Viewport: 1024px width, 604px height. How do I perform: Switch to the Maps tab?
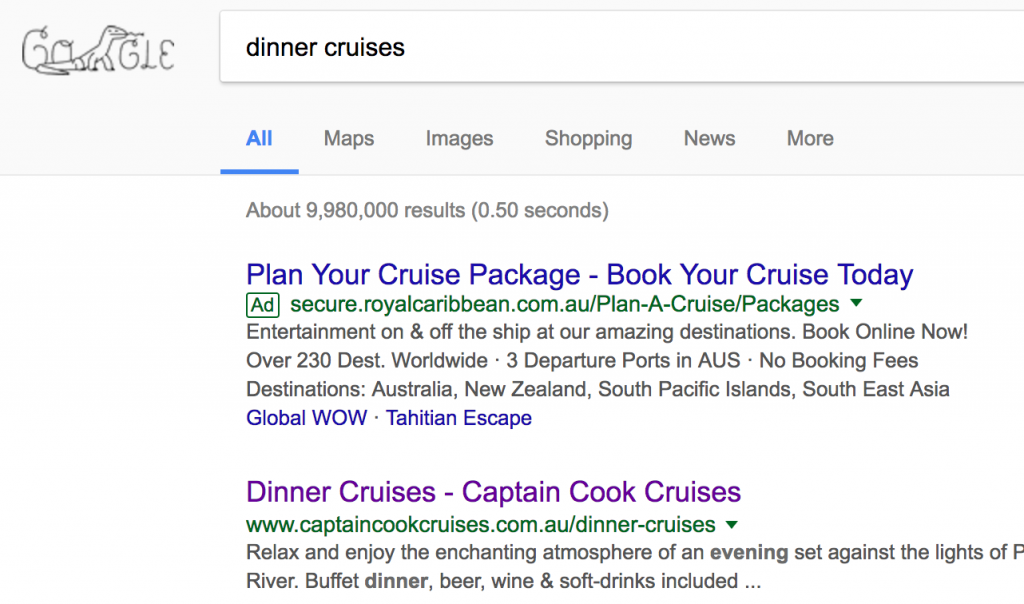click(x=349, y=139)
